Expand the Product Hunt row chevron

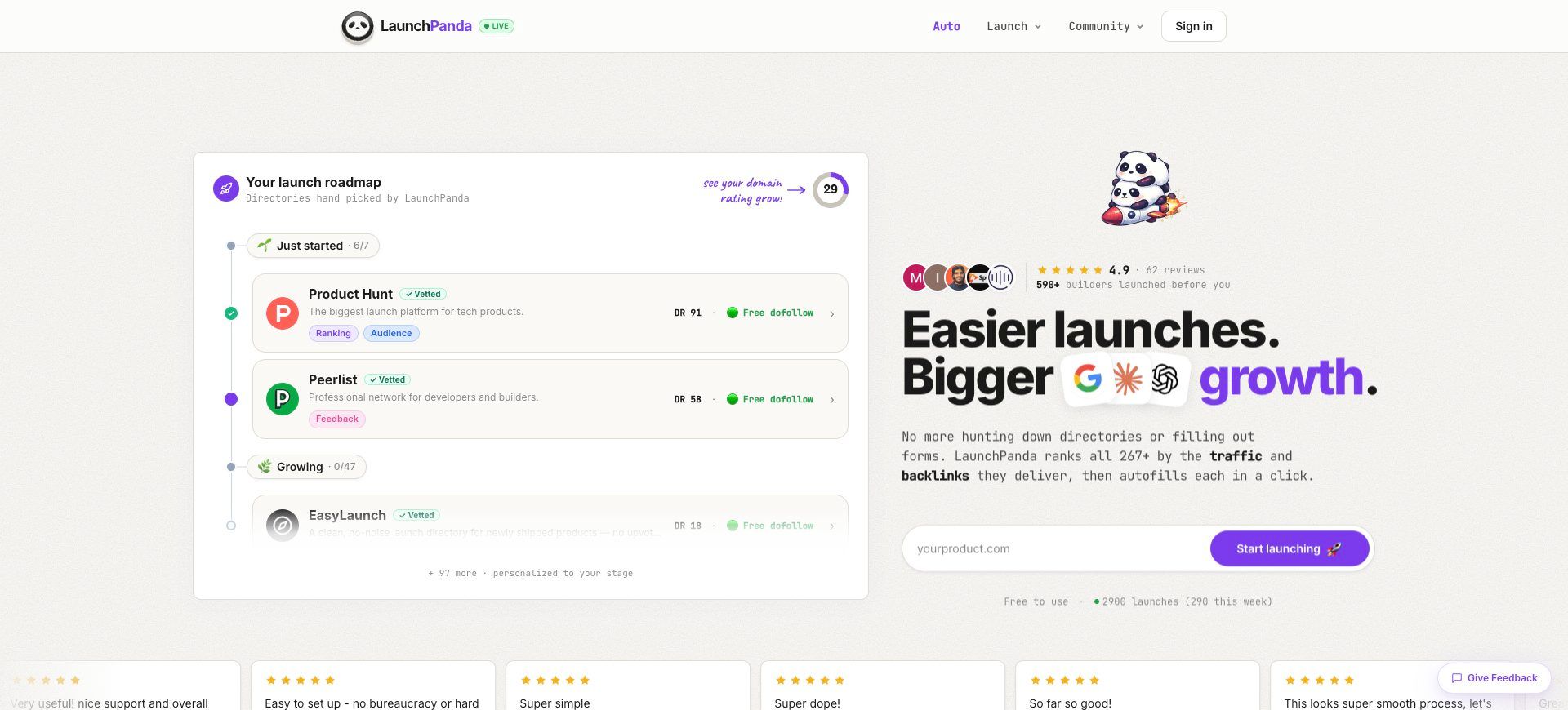[x=832, y=313]
